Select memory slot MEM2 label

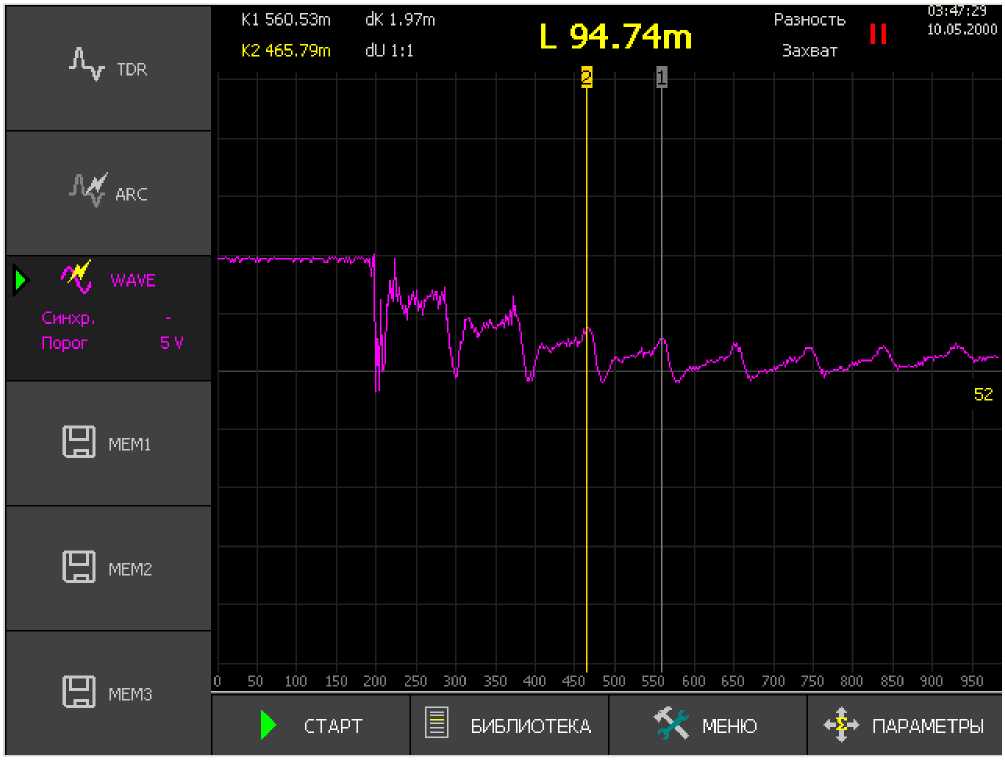click(x=130, y=569)
